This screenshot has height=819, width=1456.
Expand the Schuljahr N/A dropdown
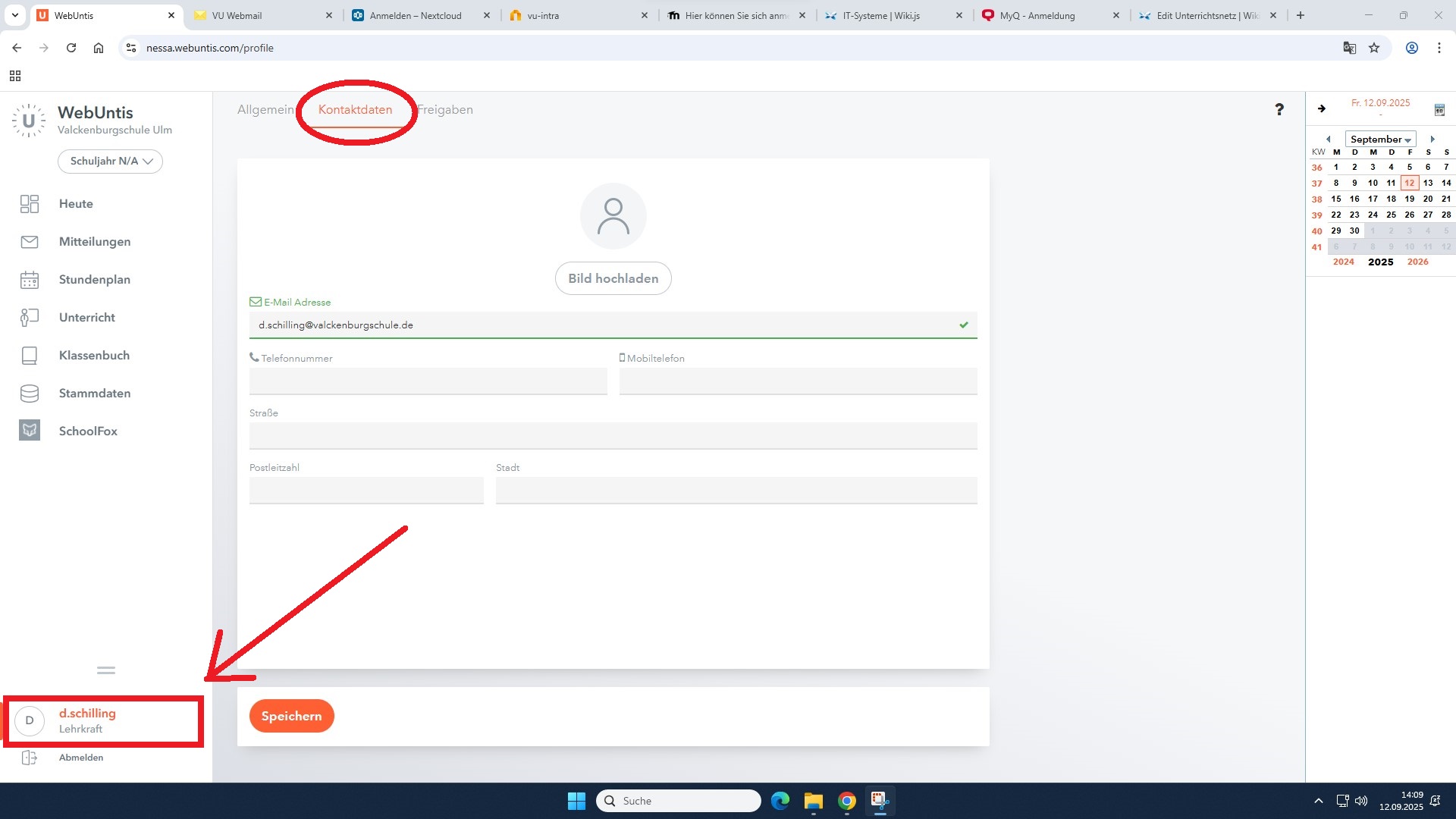point(110,162)
